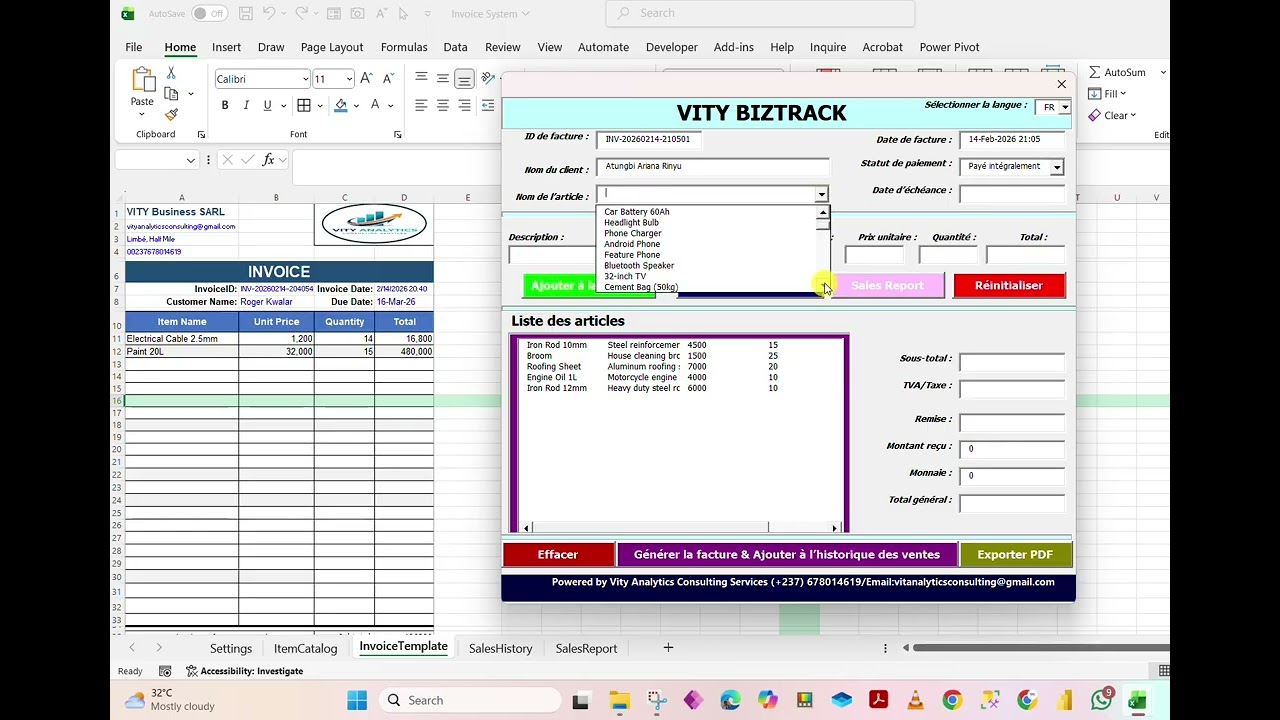Click the Copy icon in Clipboard group

click(171, 94)
